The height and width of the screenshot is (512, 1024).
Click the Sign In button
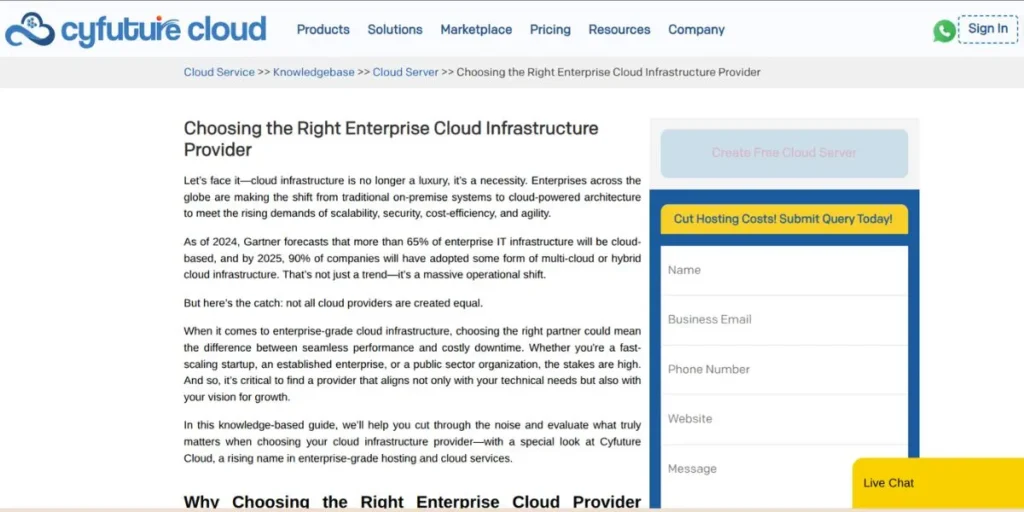click(x=987, y=29)
